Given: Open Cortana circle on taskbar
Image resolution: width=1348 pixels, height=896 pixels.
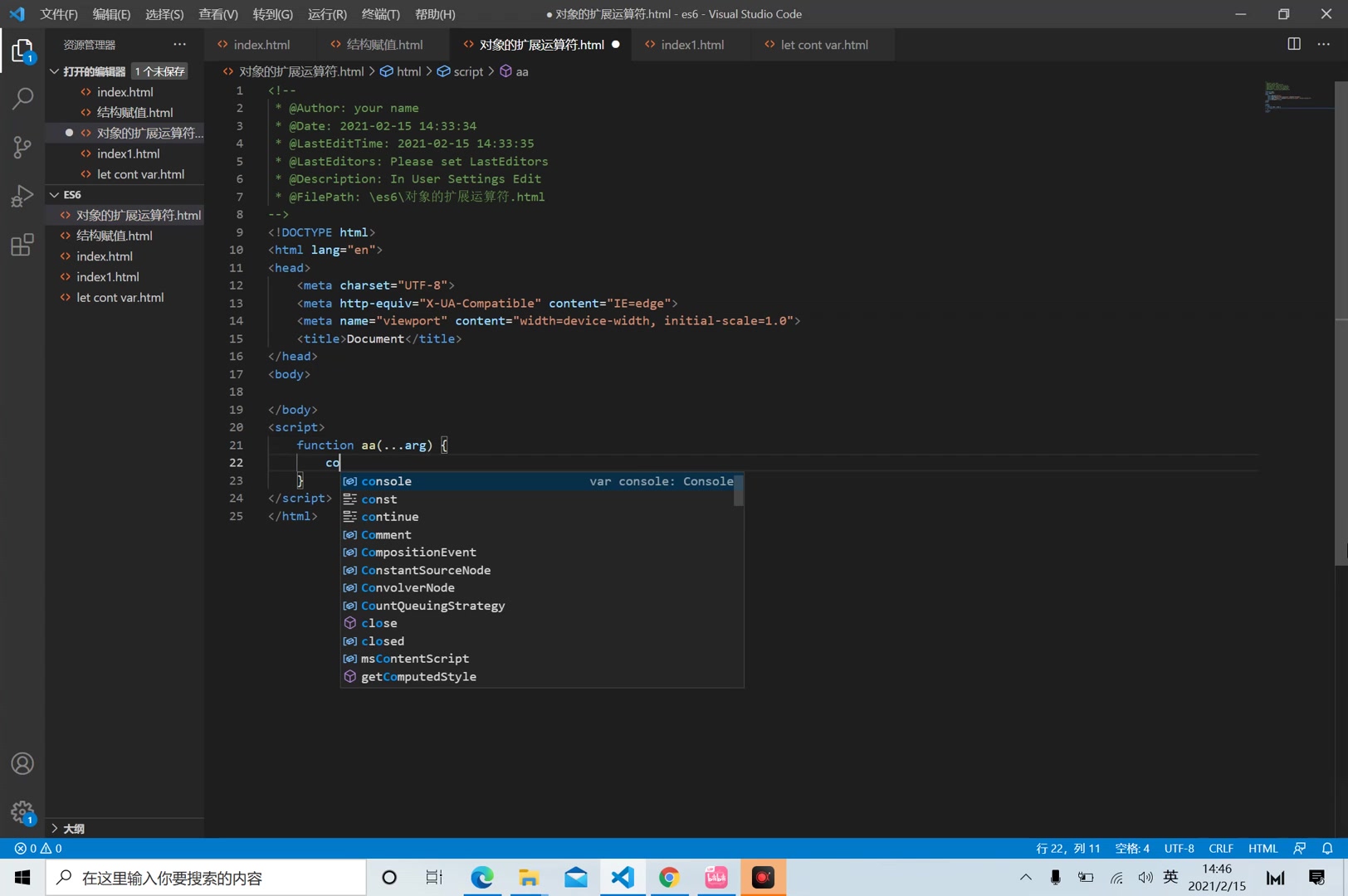Looking at the screenshot, I should point(388,877).
